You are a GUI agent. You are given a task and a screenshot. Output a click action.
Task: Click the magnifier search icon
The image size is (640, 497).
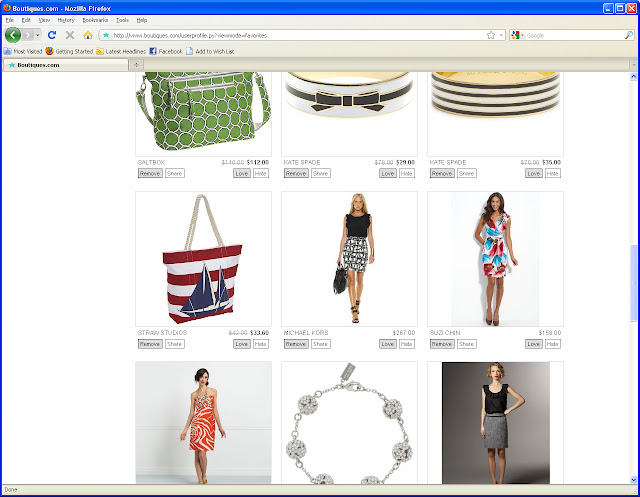pyautogui.click(x=629, y=36)
